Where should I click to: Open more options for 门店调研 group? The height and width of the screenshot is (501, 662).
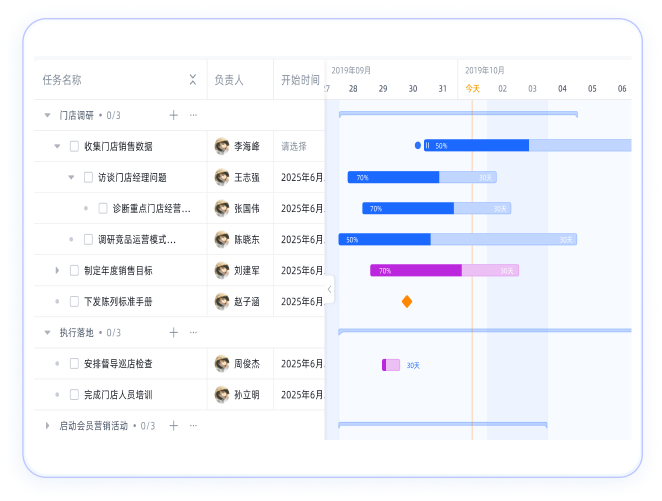193,115
